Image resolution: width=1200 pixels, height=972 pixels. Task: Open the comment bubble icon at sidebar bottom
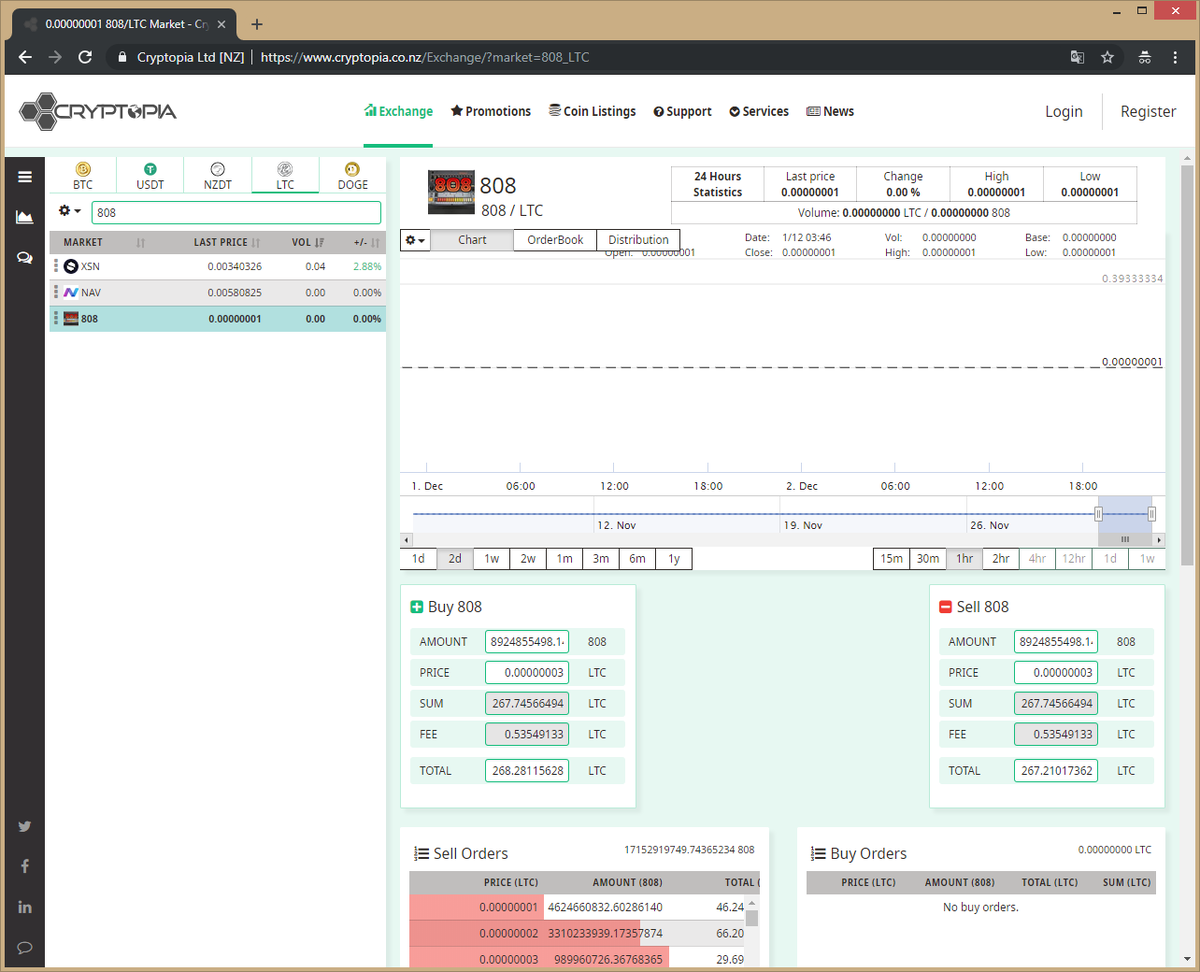coord(25,947)
